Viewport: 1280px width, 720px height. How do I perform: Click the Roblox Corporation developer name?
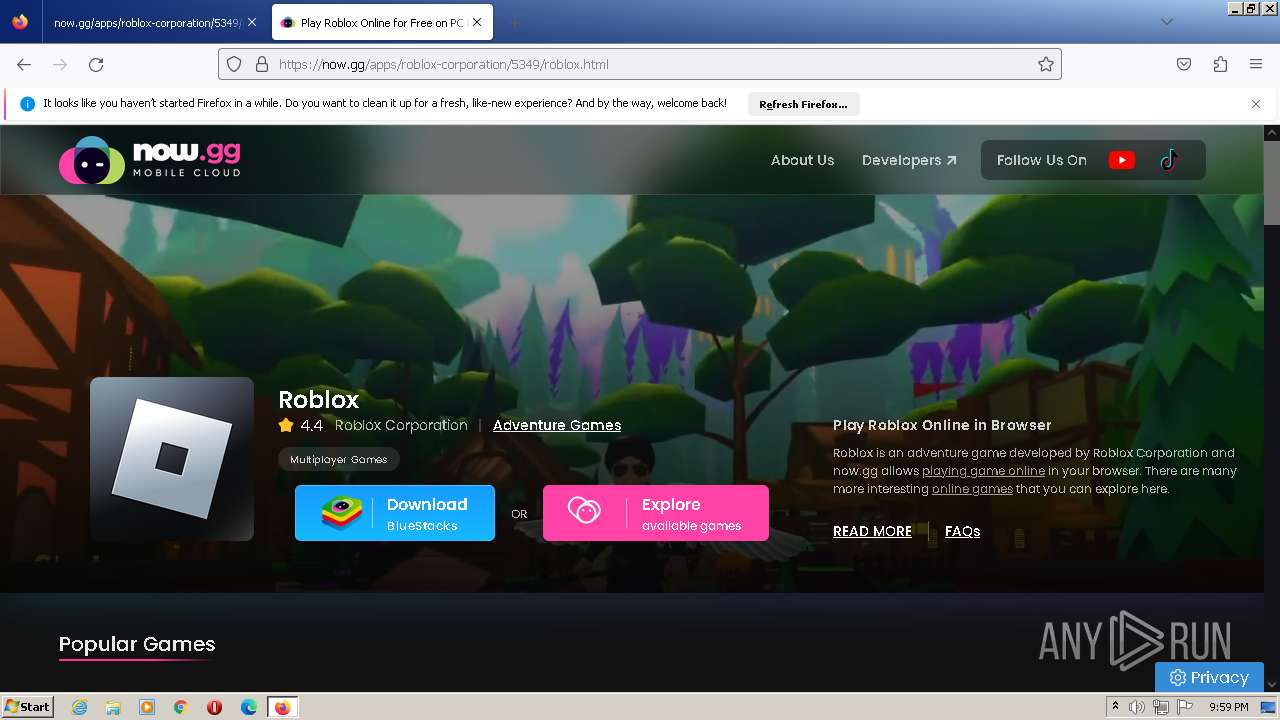pyautogui.click(x=401, y=425)
